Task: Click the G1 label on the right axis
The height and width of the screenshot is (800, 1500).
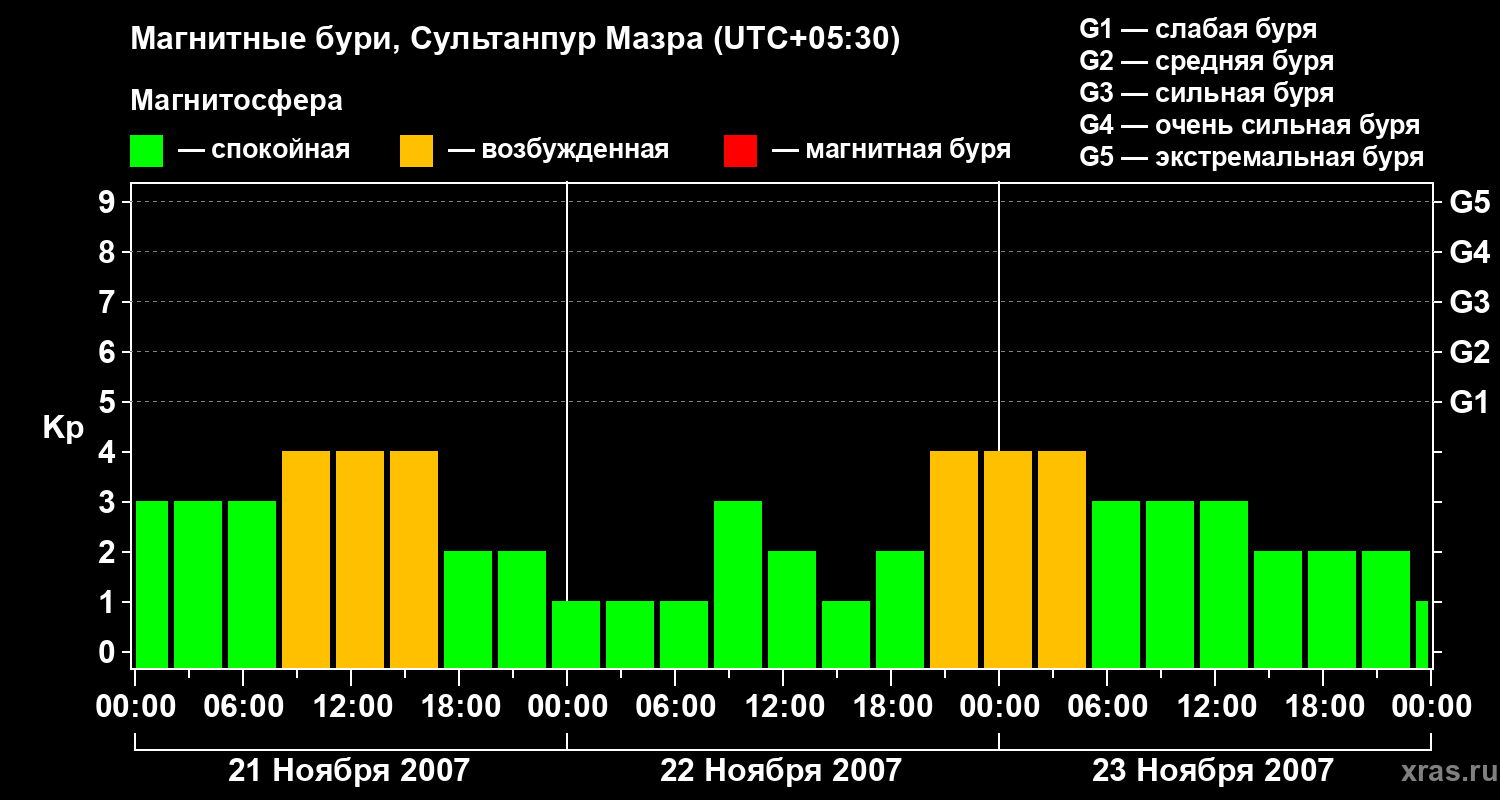Action: pyautogui.click(x=1469, y=402)
